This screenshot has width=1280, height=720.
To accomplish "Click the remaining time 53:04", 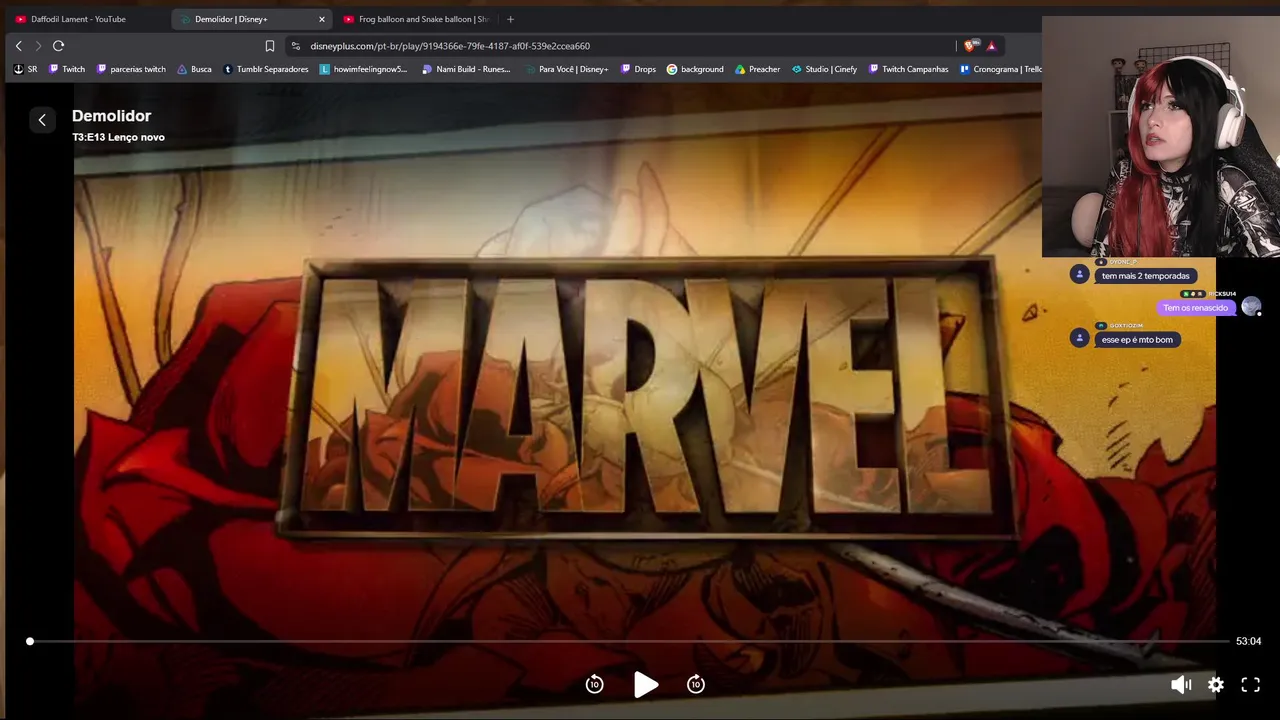I will click(1249, 641).
